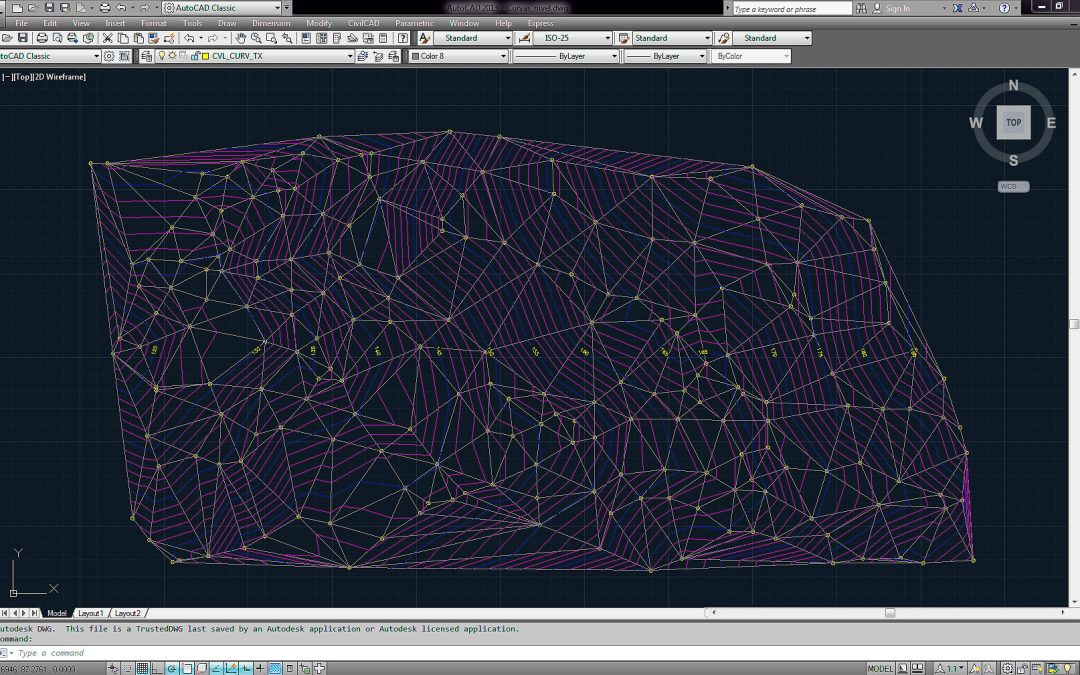Screen dimensions: 1080x675
Task: Toggle the MODEL space status button
Action: 881,668
